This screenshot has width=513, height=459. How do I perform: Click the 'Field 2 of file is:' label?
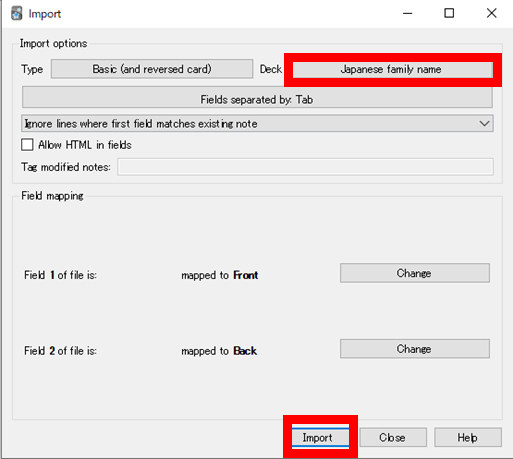click(x=60, y=351)
